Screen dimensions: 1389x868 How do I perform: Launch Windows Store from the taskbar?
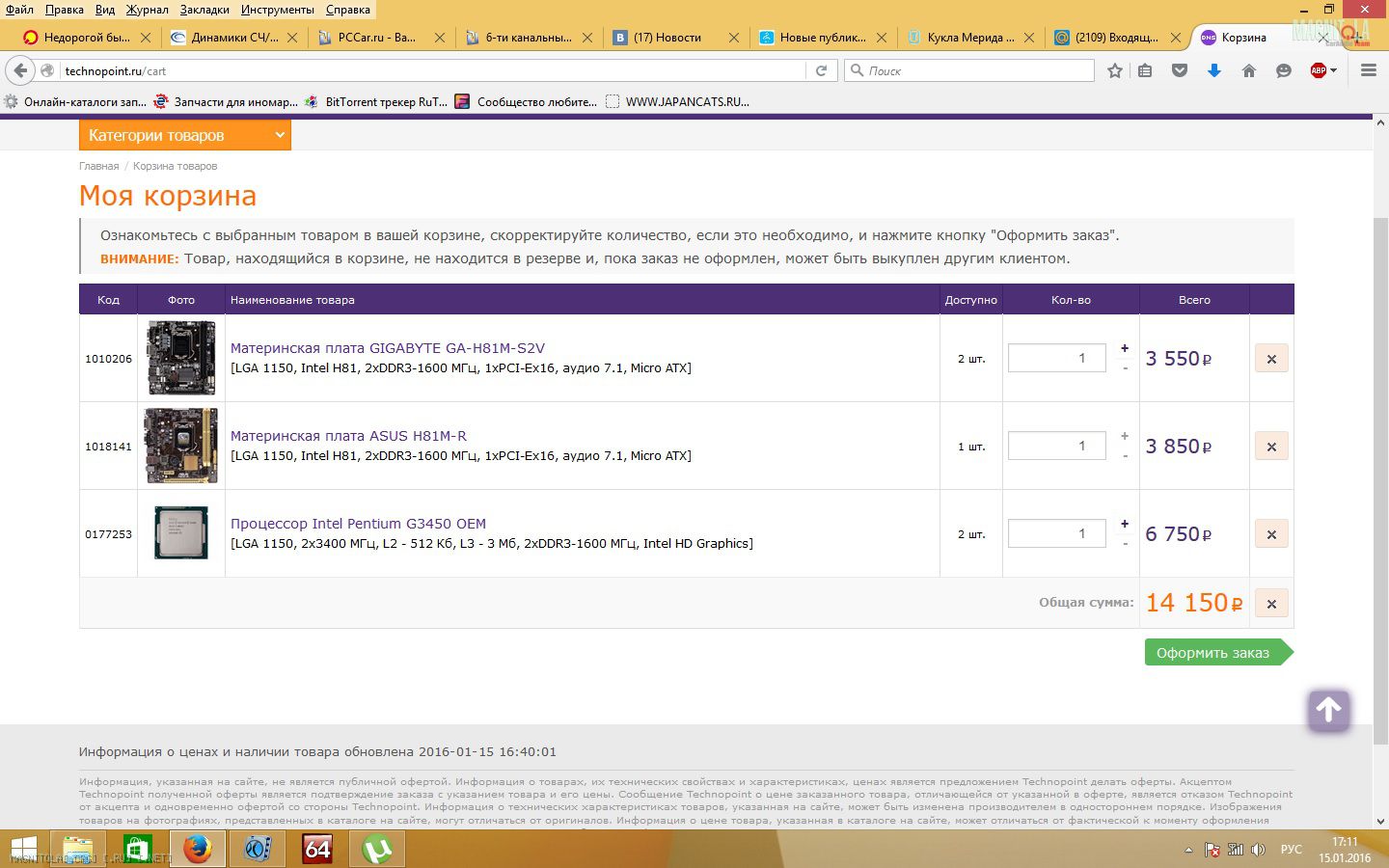(x=137, y=849)
